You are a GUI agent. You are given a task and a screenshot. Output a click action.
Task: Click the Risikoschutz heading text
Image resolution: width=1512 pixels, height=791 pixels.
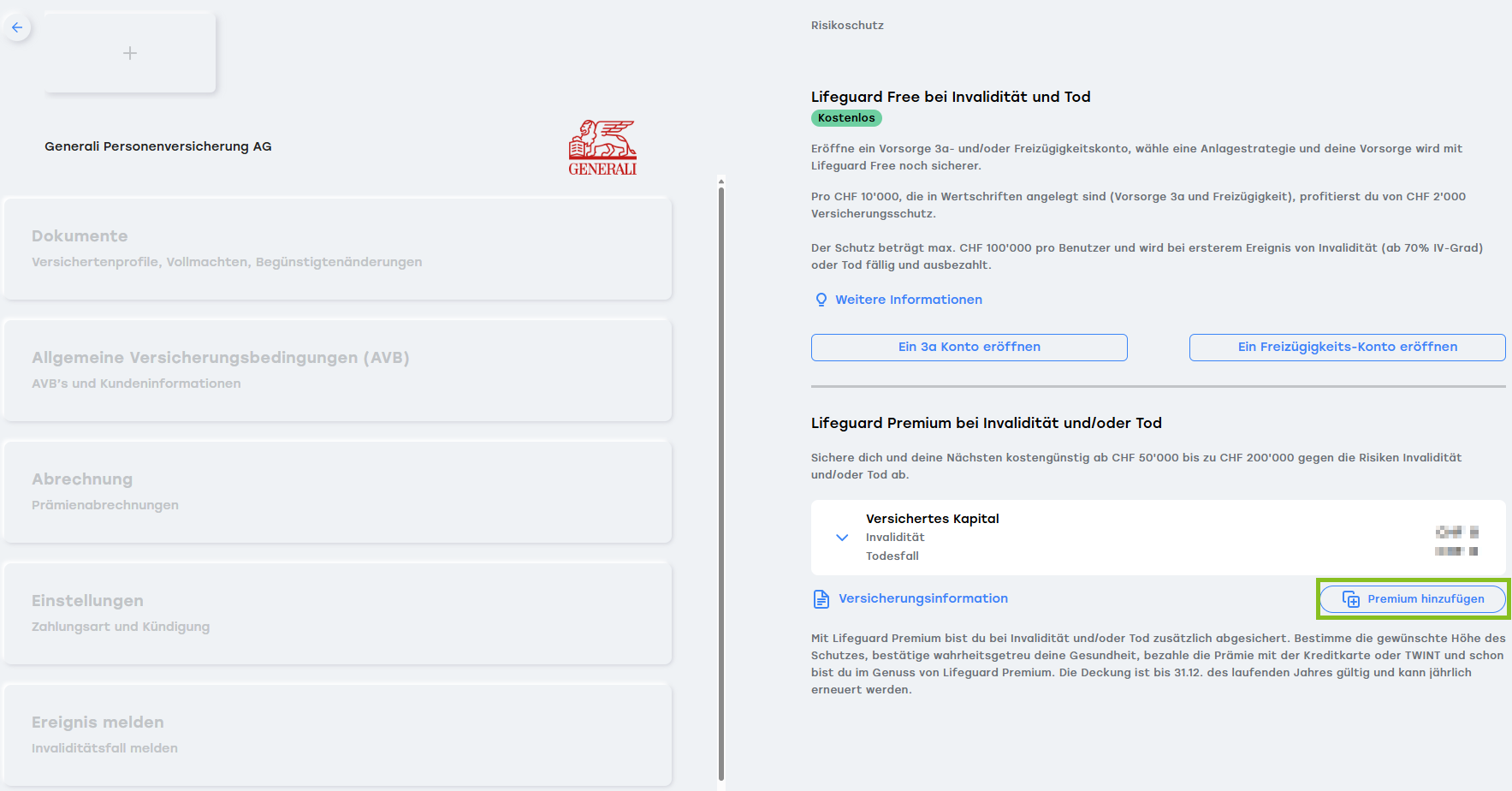tap(847, 26)
